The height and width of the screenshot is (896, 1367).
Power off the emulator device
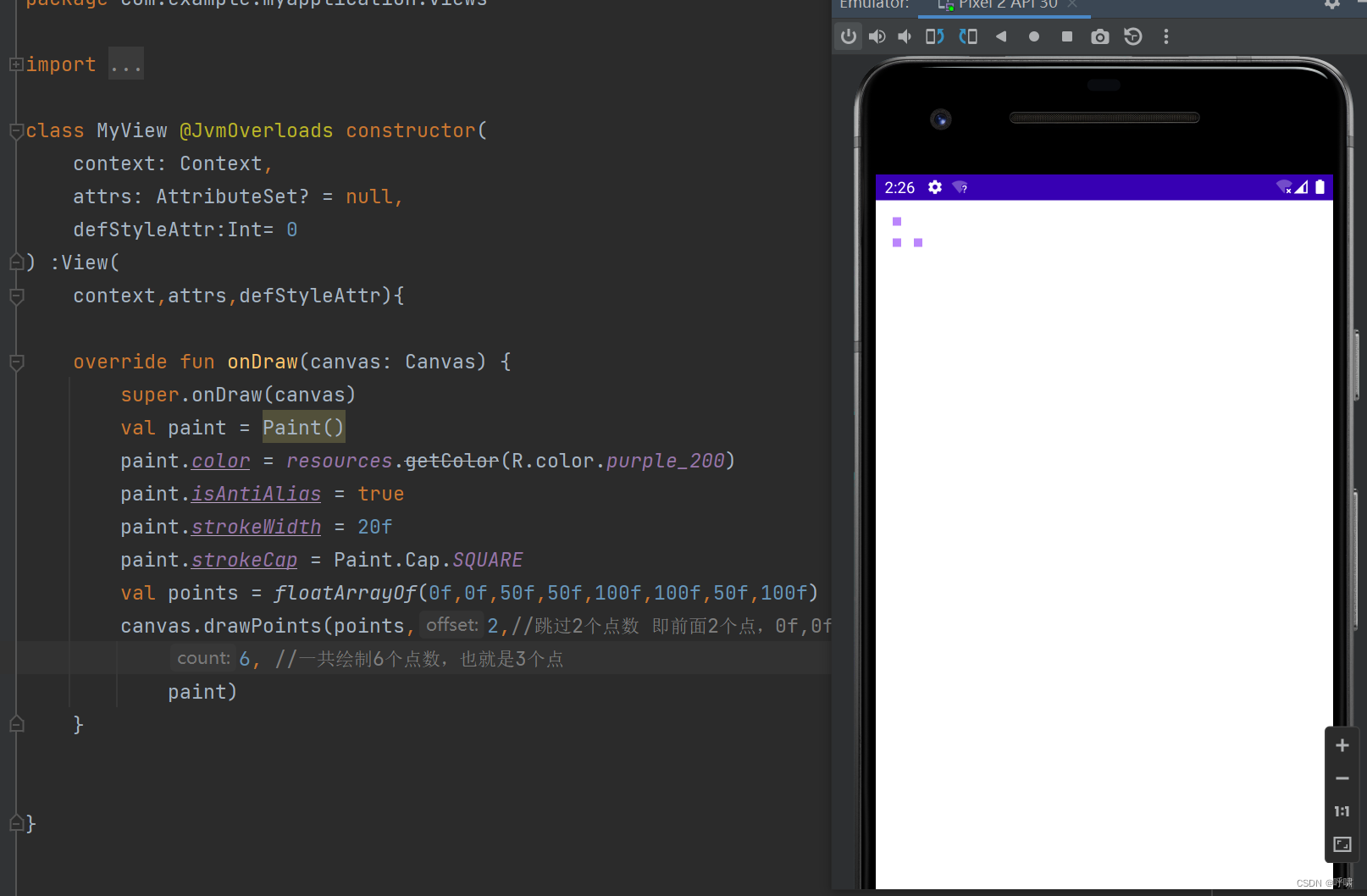[848, 36]
